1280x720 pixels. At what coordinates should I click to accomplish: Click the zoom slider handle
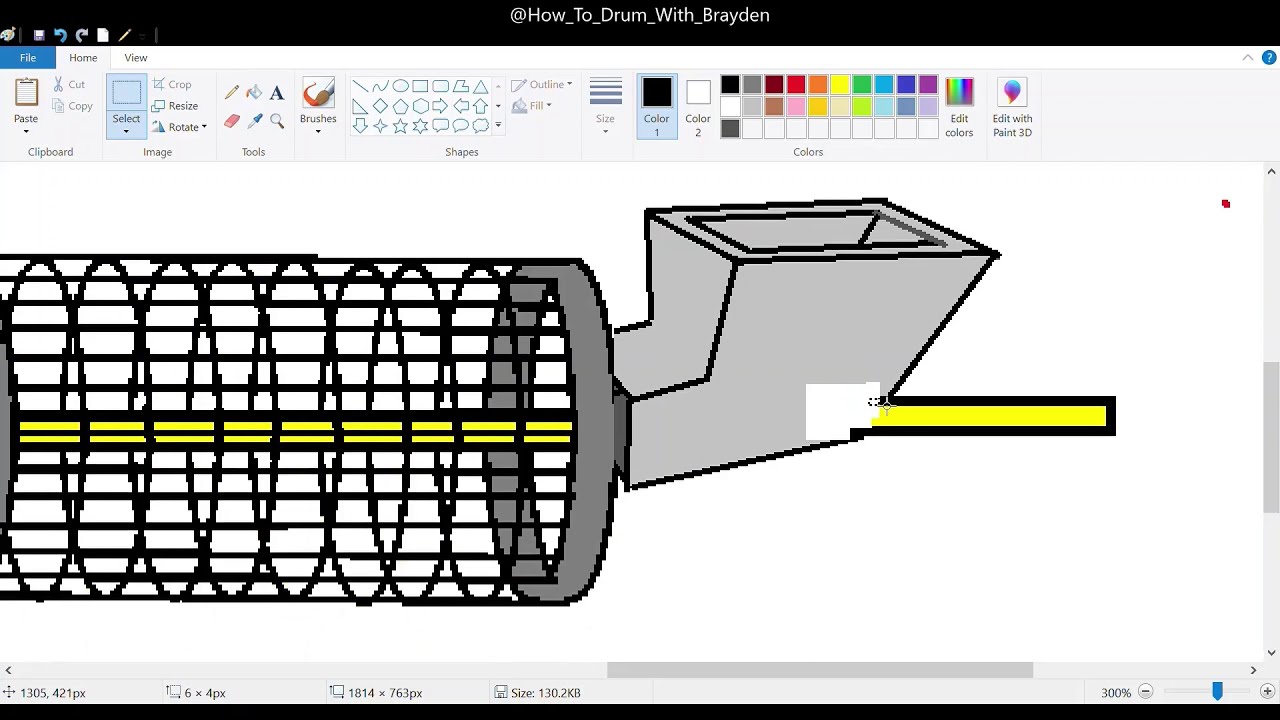pos(1217,692)
